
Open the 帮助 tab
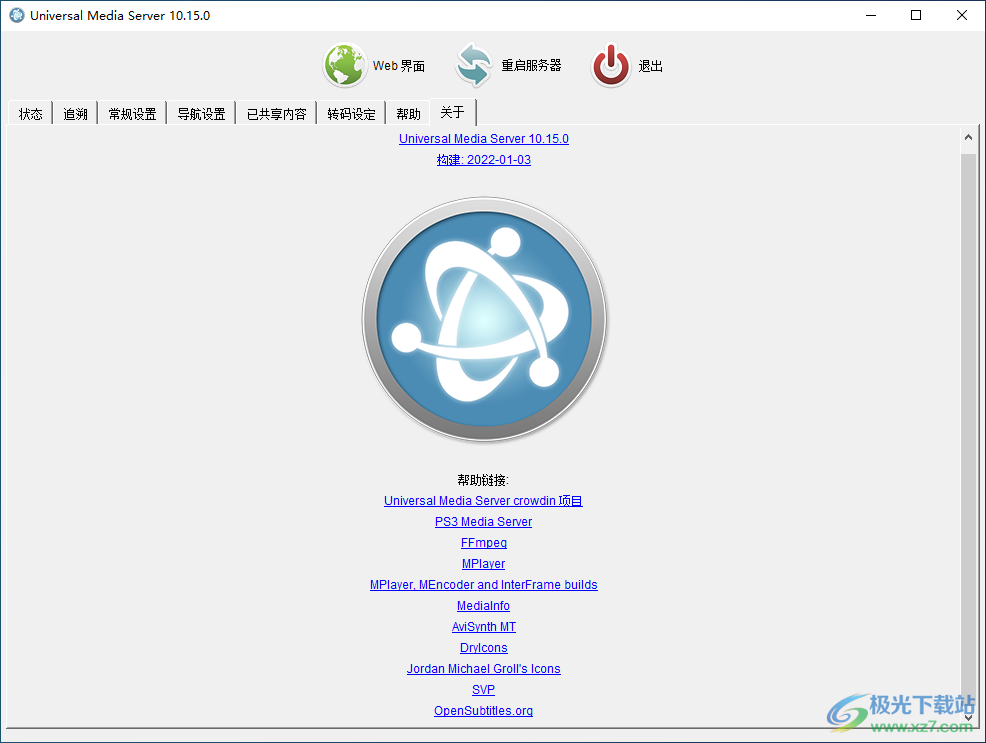tap(408, 113)
